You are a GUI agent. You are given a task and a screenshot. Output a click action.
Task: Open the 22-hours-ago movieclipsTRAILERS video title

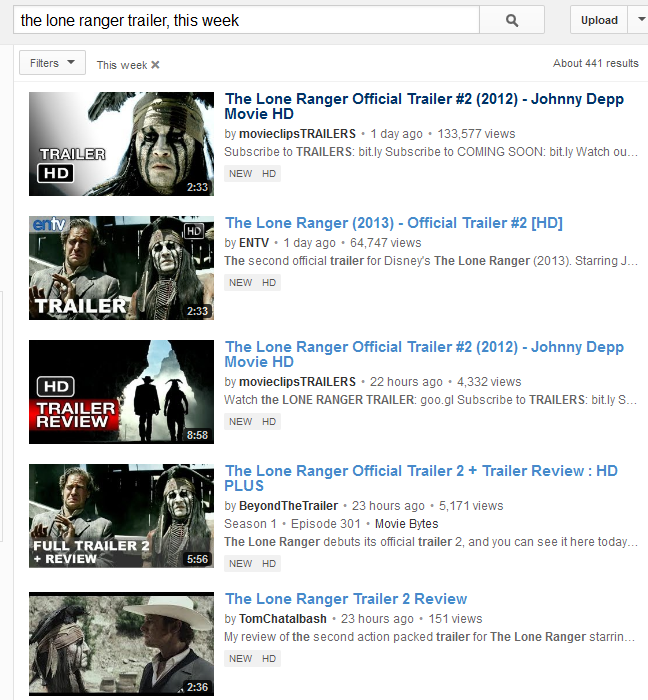[x=424, y=354]
